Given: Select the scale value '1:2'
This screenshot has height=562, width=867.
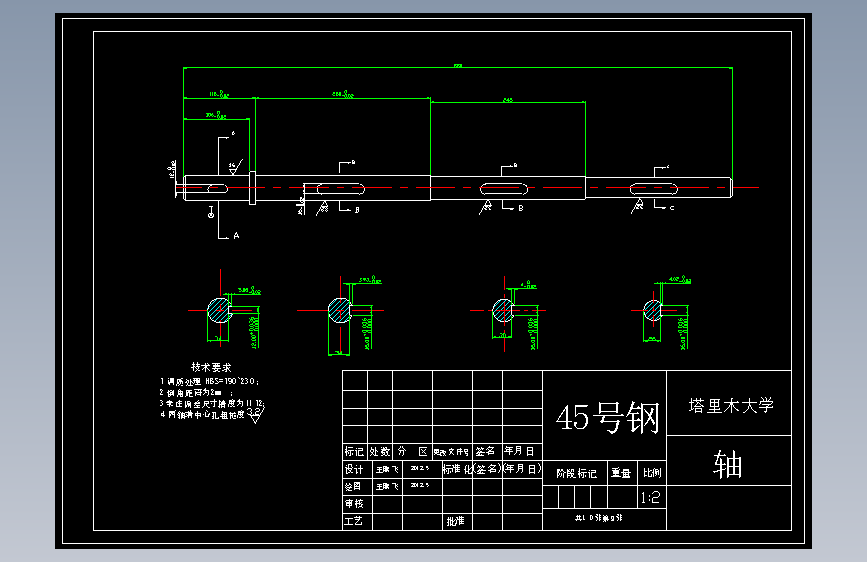Looking at the screenshot, I should tap(650, 498).
